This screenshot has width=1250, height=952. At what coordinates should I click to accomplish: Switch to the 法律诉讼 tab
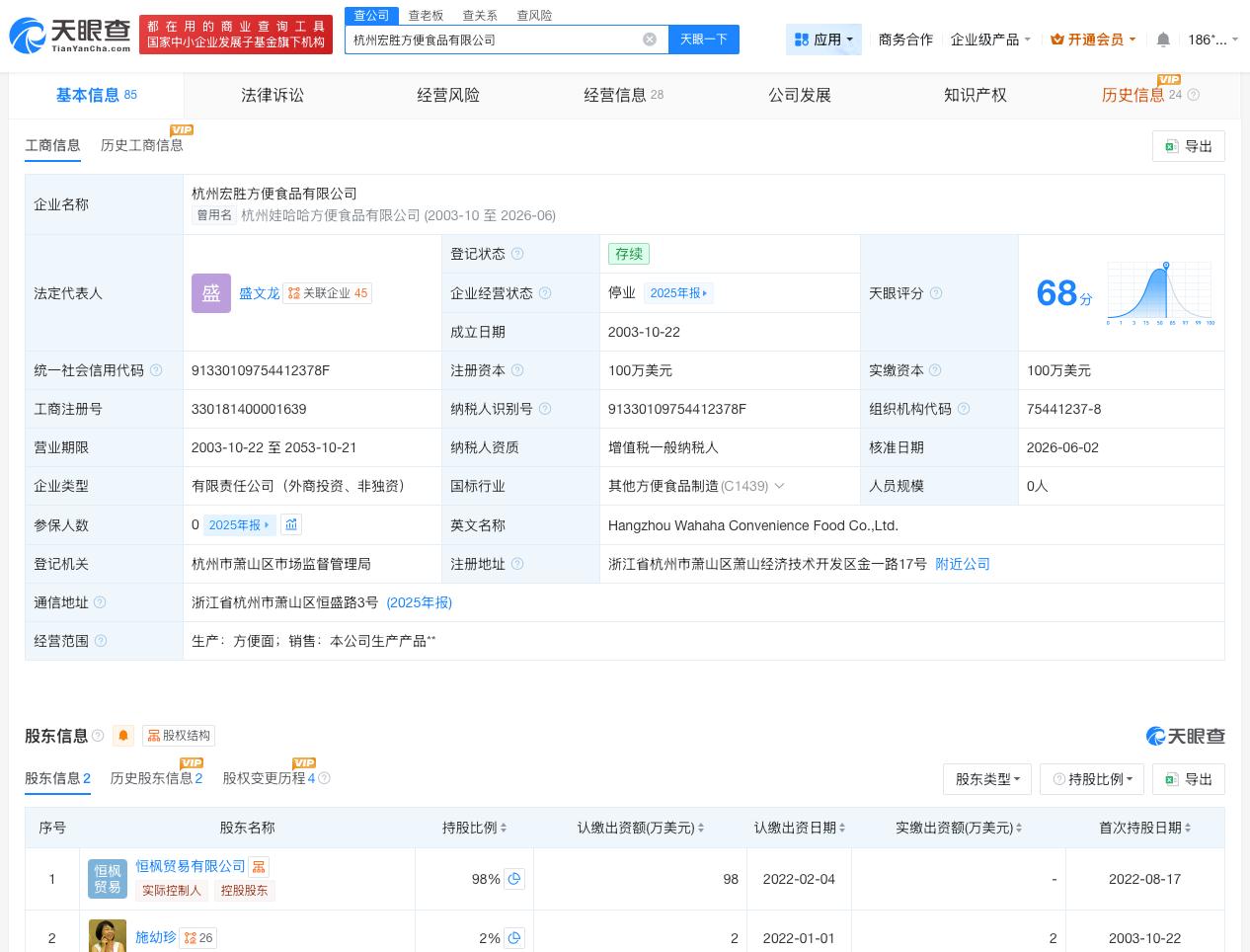click(x=273, y=95)
